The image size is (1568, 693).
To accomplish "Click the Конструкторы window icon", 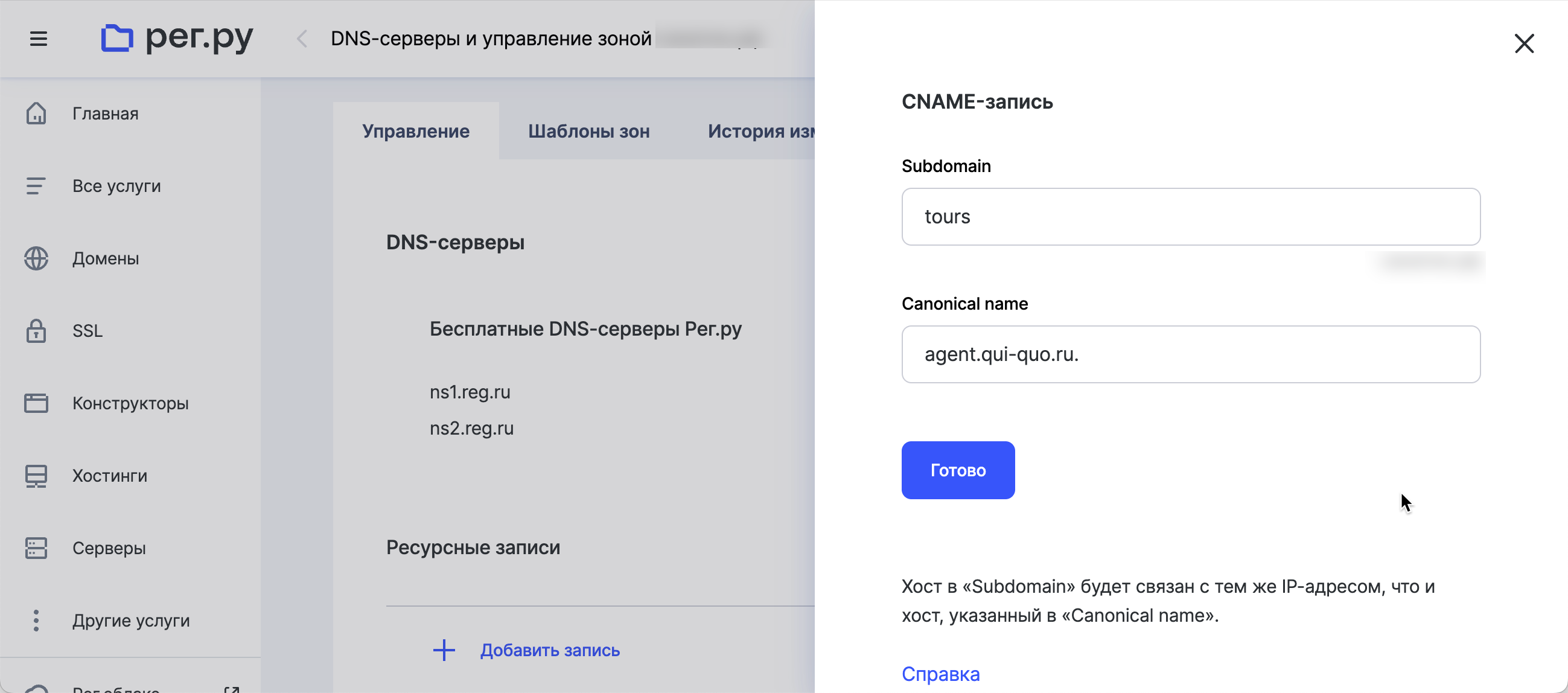I will (x=36, y=403).
